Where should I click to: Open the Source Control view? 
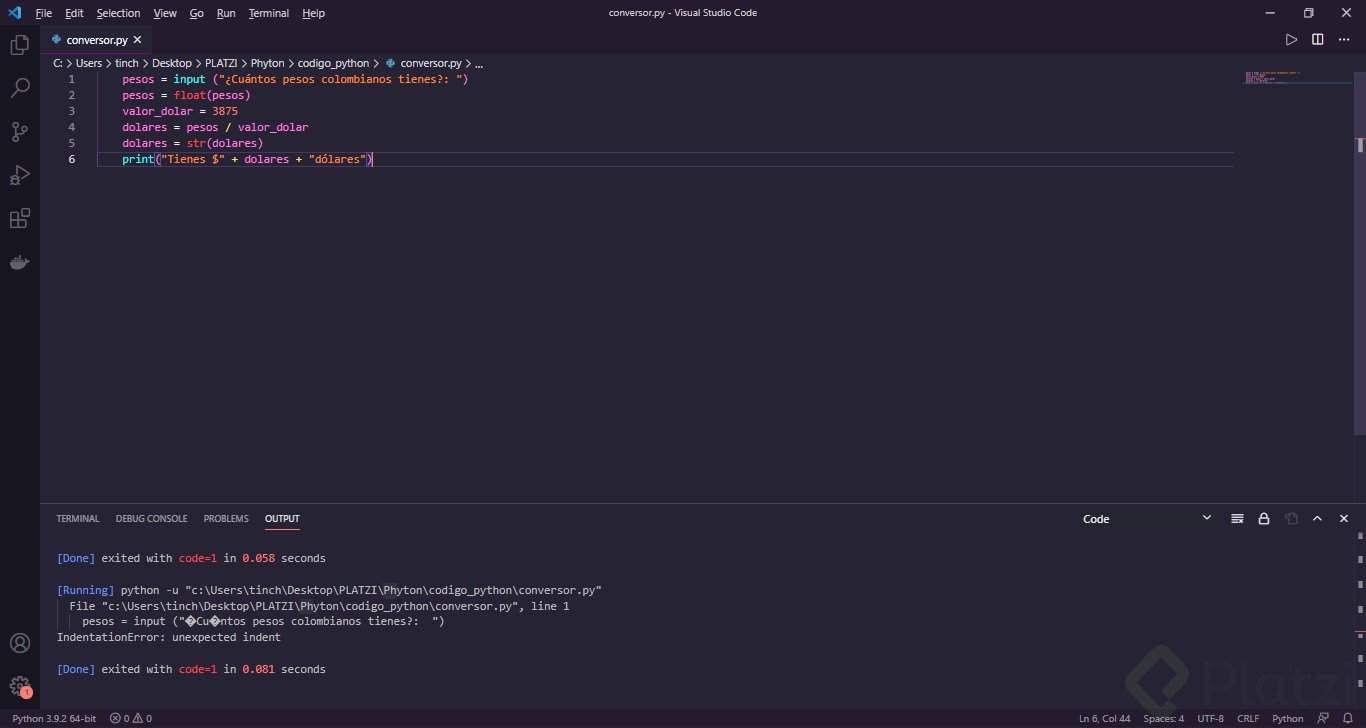pyautogui.click(x=19, y=132)
